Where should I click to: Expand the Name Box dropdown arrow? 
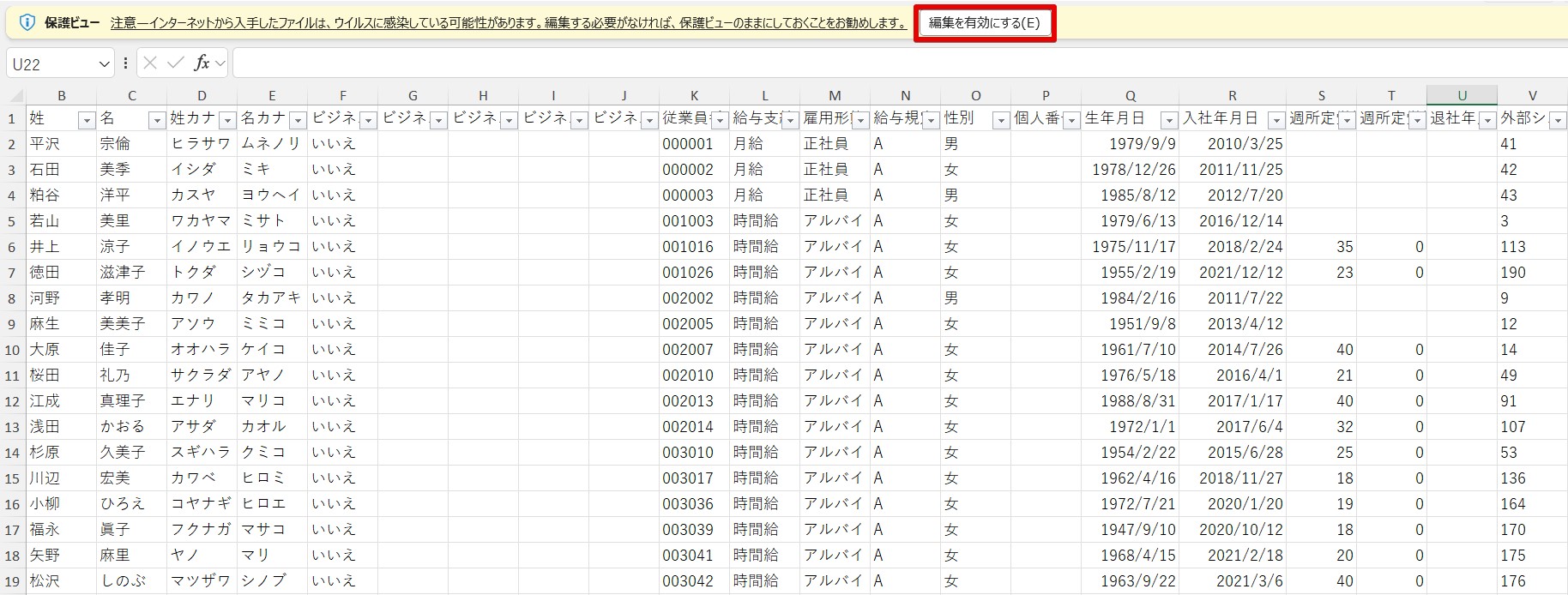point(104,63)
